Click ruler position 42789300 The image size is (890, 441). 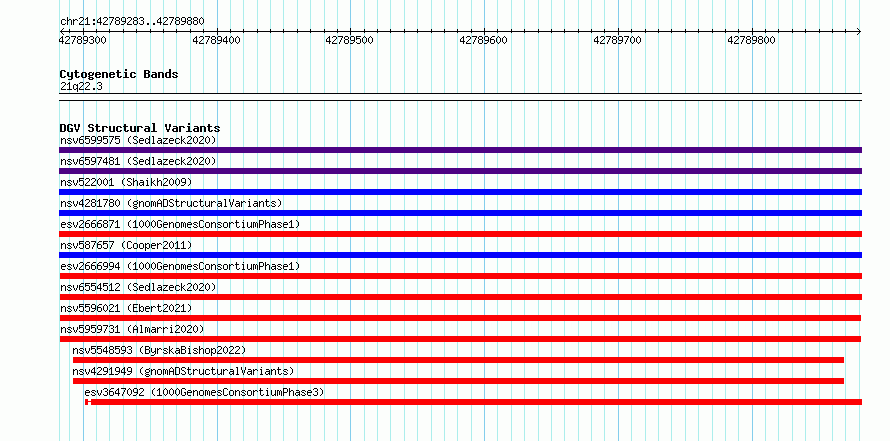click(x=83, y=40)
